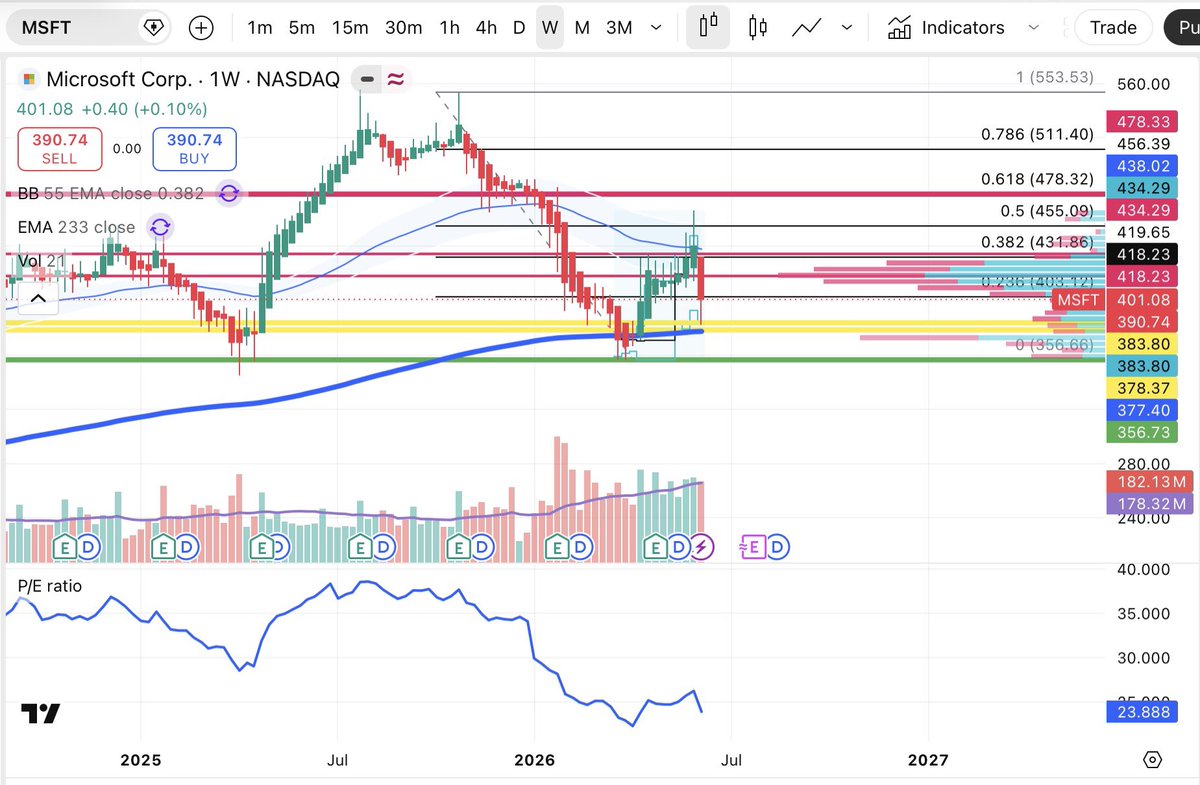This screenshot has height=785, width=1200.
Task: Click the Fib label 1 (553.53)
Action: [1054, 77]
